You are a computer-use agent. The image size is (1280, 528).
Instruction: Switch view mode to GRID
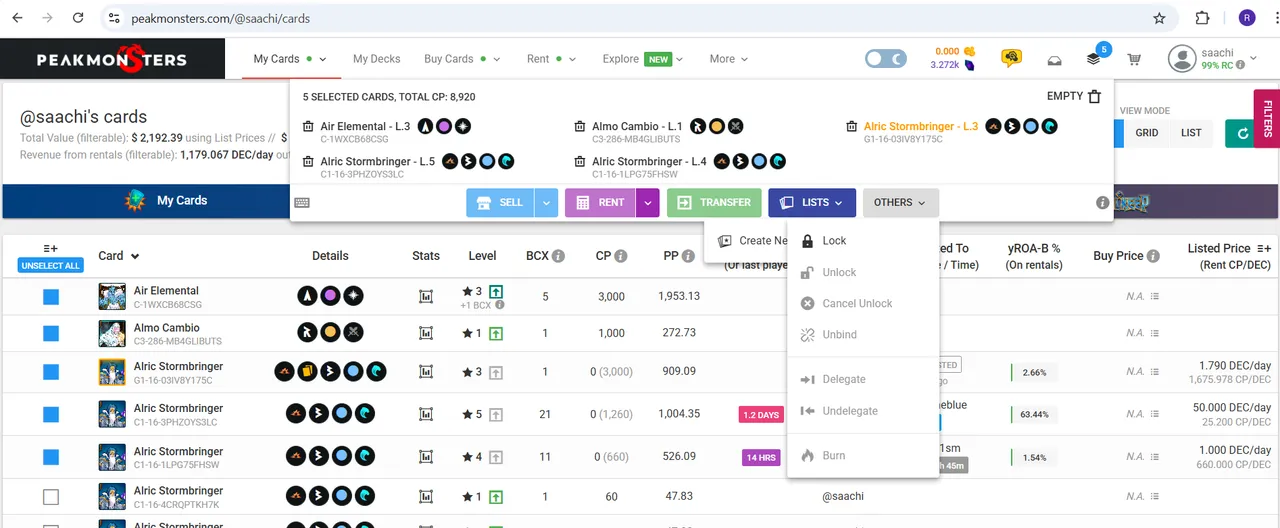pyautogui.click(x=1147, y=133)
